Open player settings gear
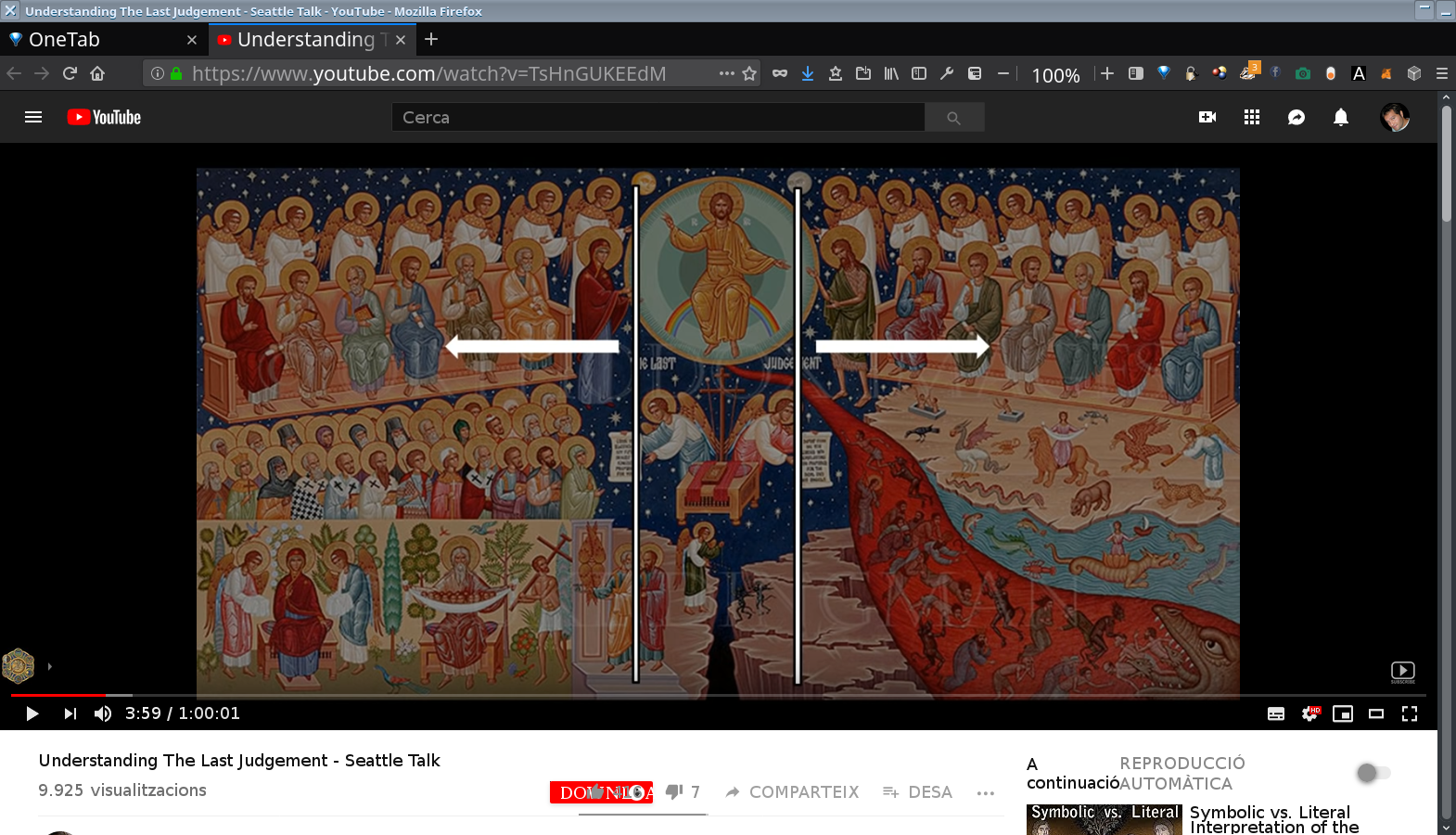Screen dimensions: 1456x835 tap(1309, 713)
